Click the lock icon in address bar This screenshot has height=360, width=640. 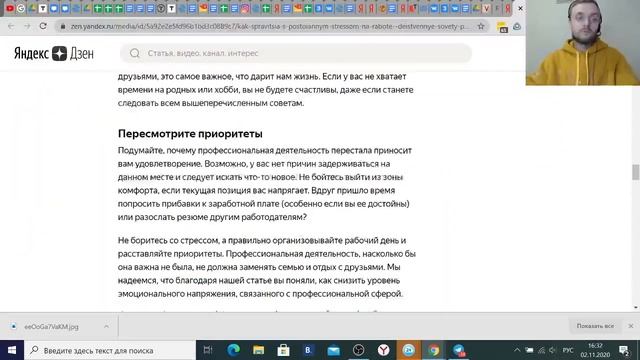click(63, 26)
